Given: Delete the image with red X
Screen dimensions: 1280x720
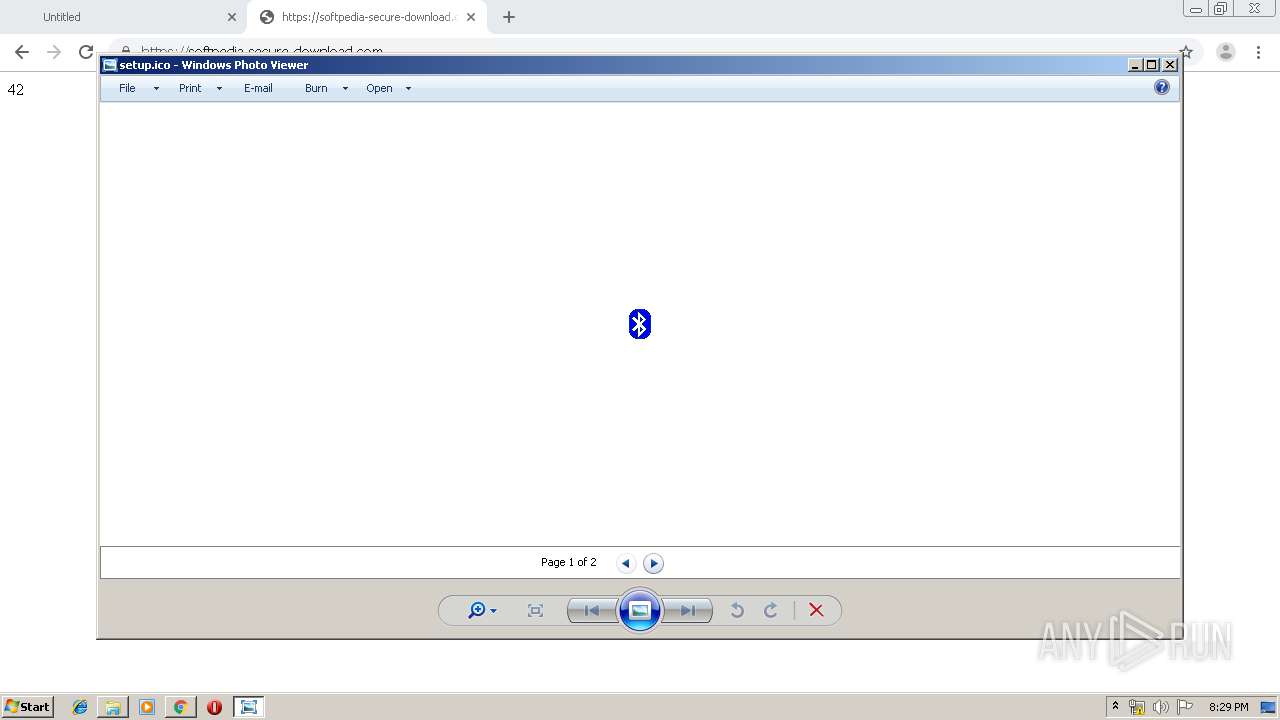Looking at the screenshot, I should [816, 610].
